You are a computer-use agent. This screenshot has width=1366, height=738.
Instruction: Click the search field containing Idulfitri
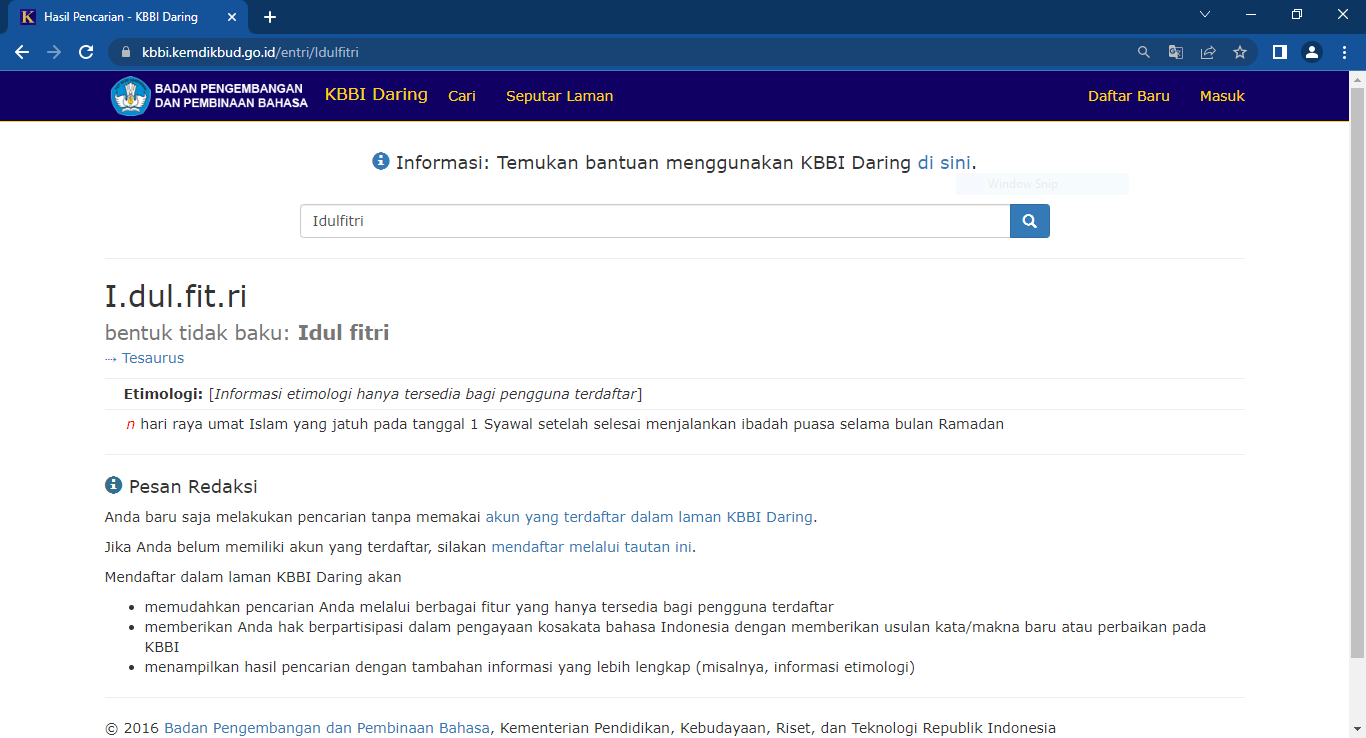click(655, 221)
